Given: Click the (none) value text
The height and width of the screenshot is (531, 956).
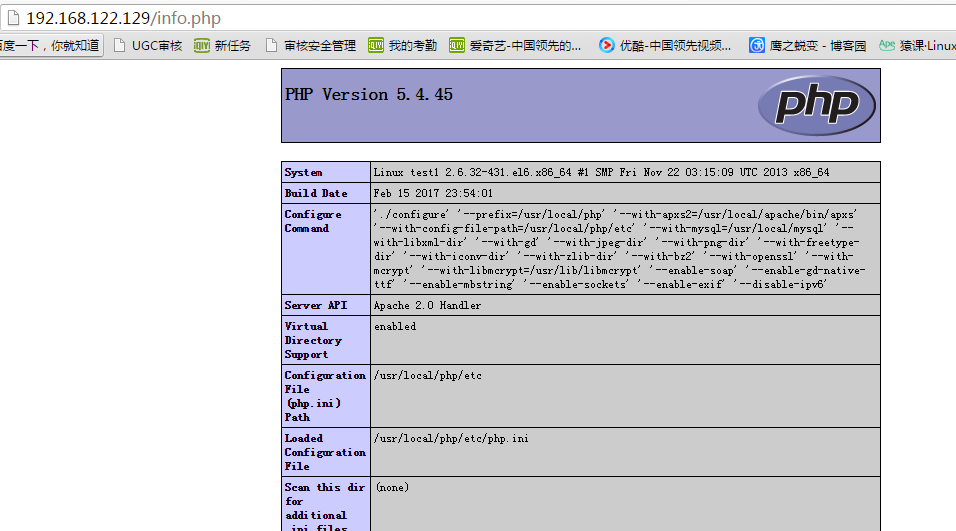Looking at the screenshot, I should [x=392, y=488].
